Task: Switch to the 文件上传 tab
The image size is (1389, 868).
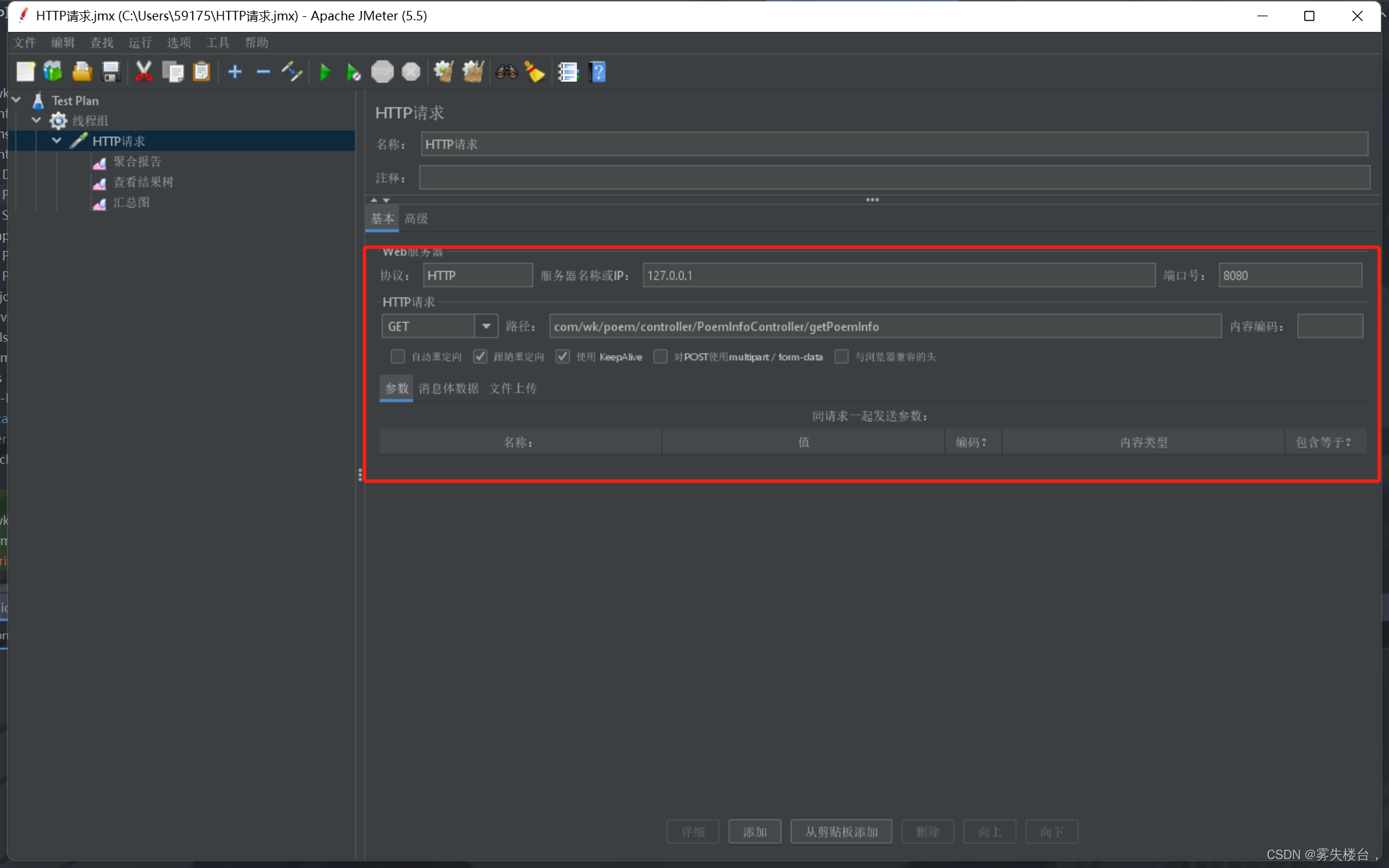Action: click(x=513, y=389)
